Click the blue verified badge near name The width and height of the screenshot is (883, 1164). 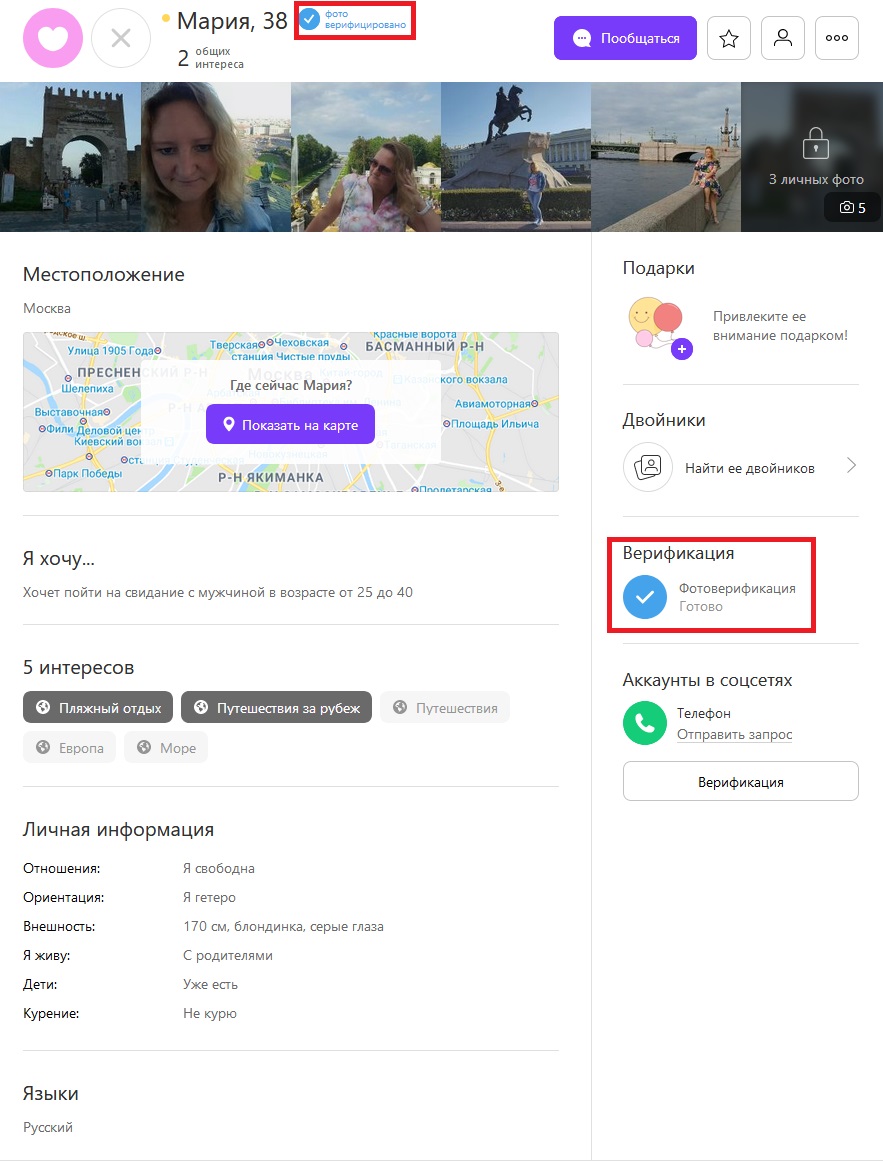[309, 19]
